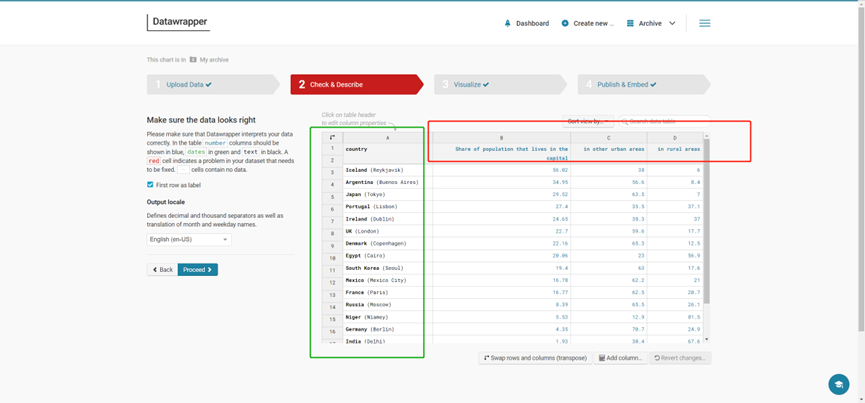Click the Search data table field
The width and height of the screenshot is (865, 403).
pyautogui.click(x=664, y=121)
